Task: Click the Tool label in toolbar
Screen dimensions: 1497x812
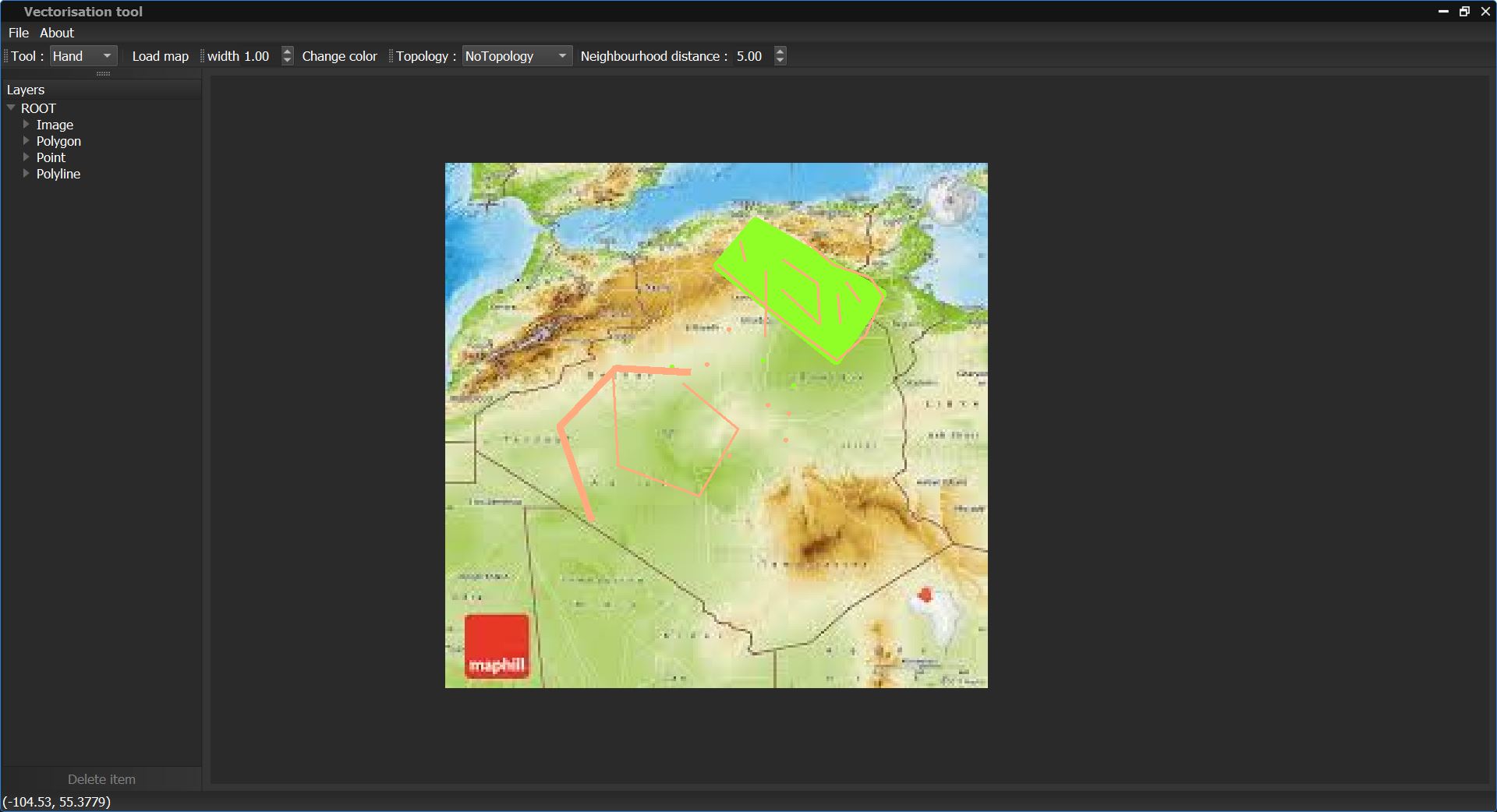Action: tap(27, 56)
